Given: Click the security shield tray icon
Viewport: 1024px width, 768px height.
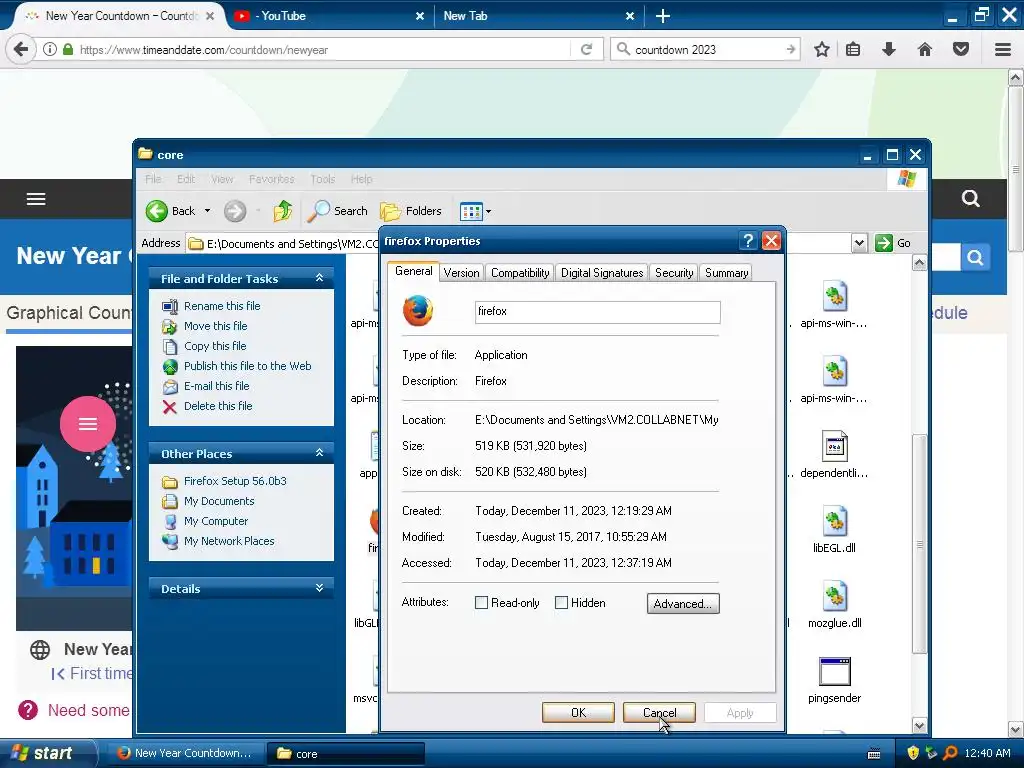Looking at the screenshot, I should coord(913,753).
